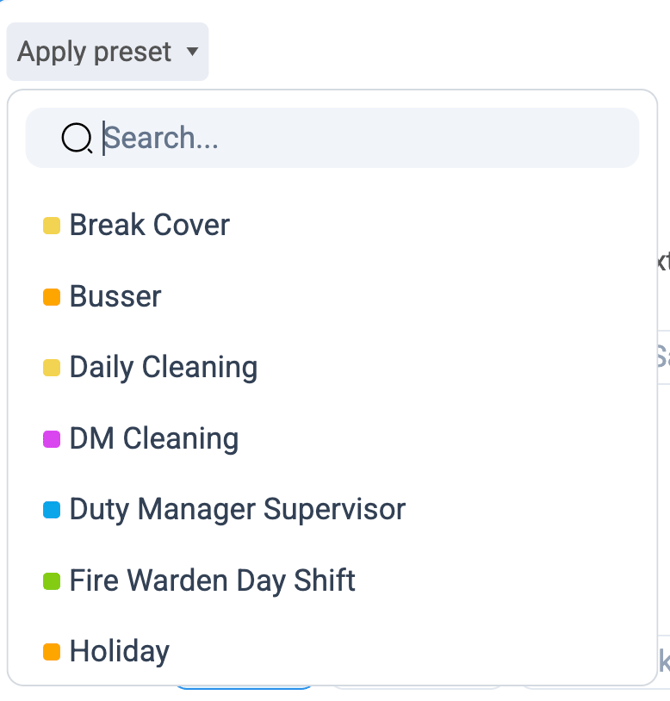This screenshot has width=670, height=701.
Task: Apply the DM Cleaning preset
Action: (x=153, y=438)
